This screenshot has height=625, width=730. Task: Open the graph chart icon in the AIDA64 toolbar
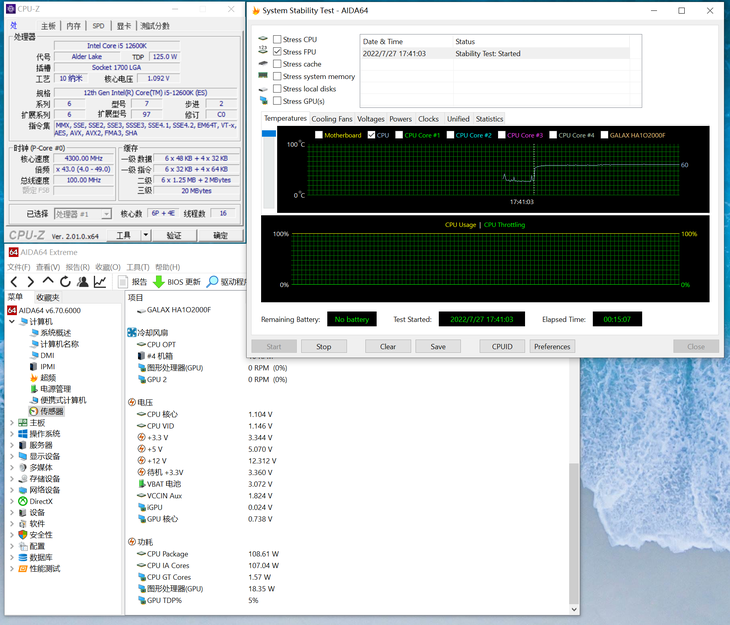100,282
